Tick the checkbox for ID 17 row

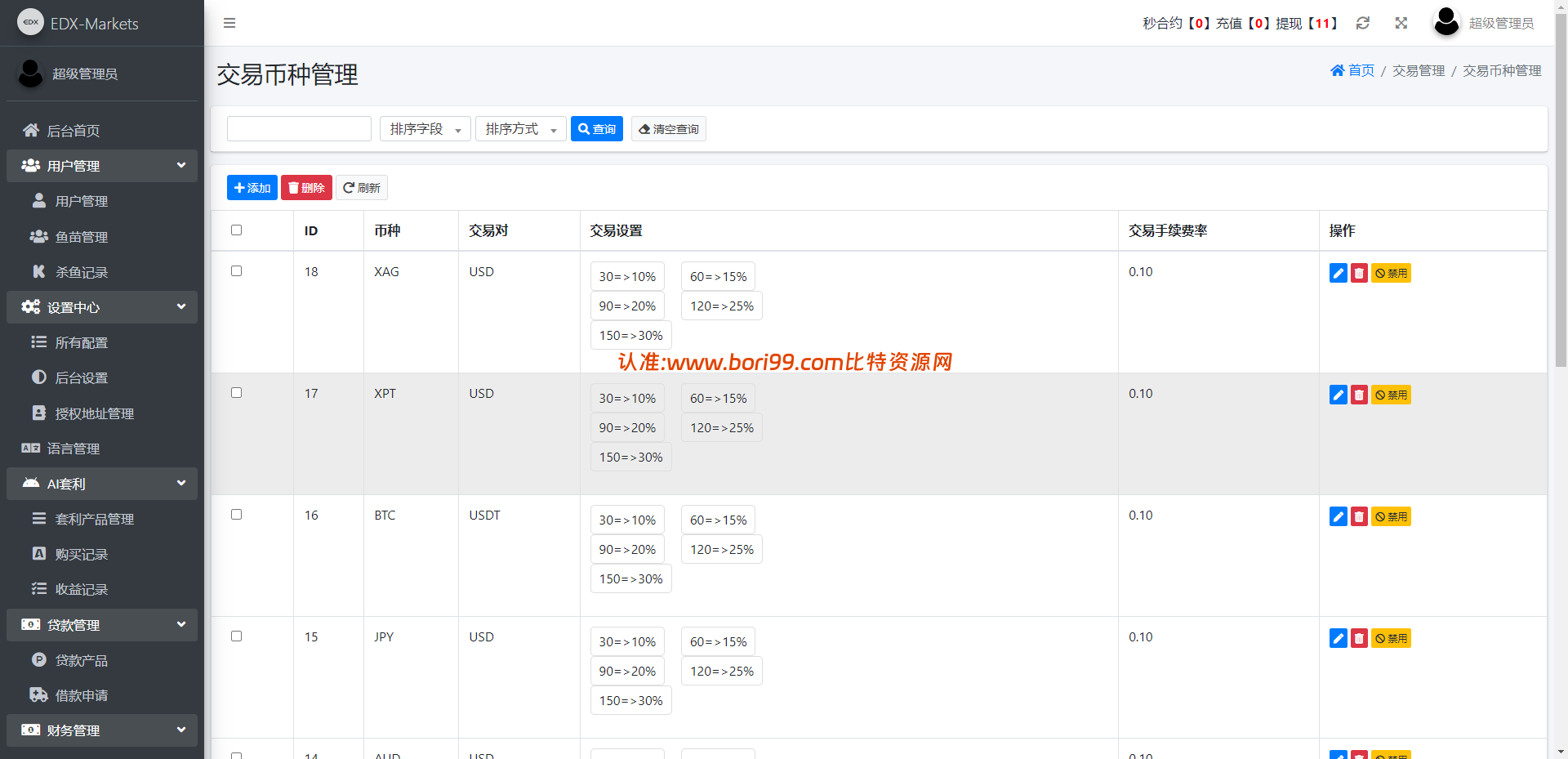coord(237,393)
